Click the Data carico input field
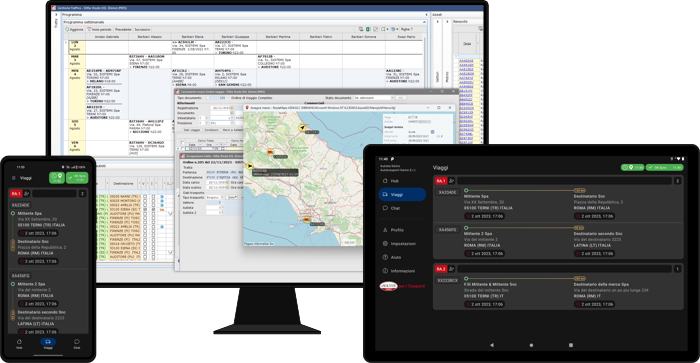This screenshot has width=700, height=363. (x=217, y=183)
